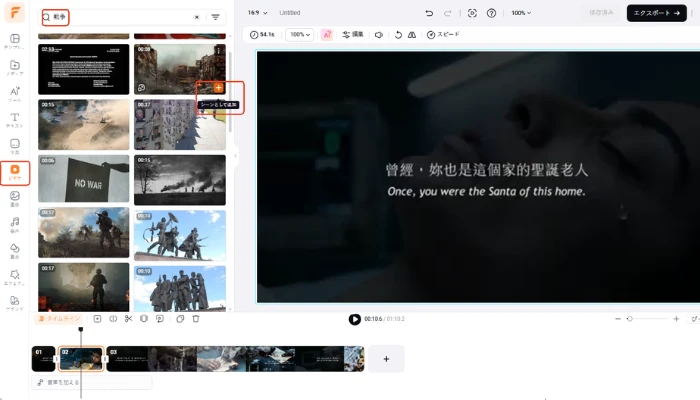Click the freeze frame icon in timeline toolbar

point(144,319)
